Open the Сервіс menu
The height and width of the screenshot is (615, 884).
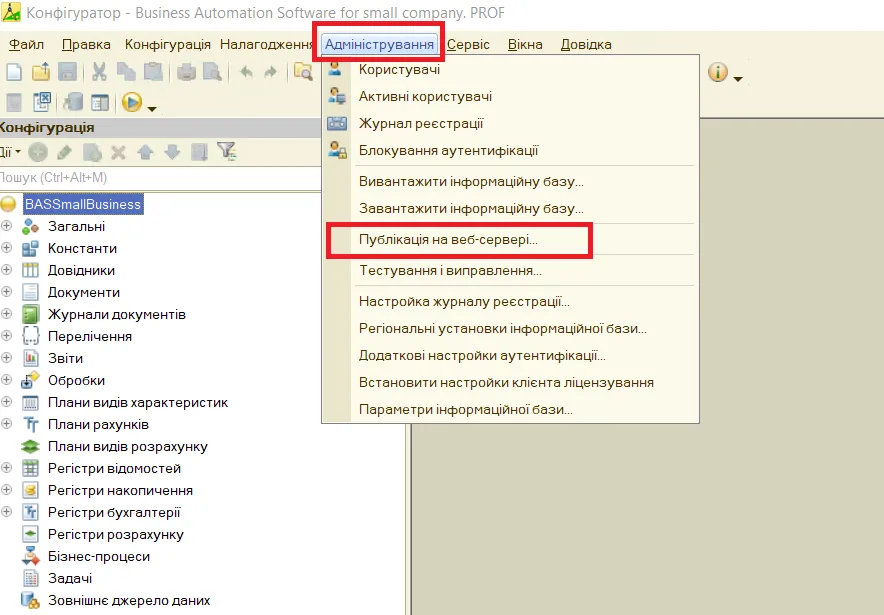(468, 44)
